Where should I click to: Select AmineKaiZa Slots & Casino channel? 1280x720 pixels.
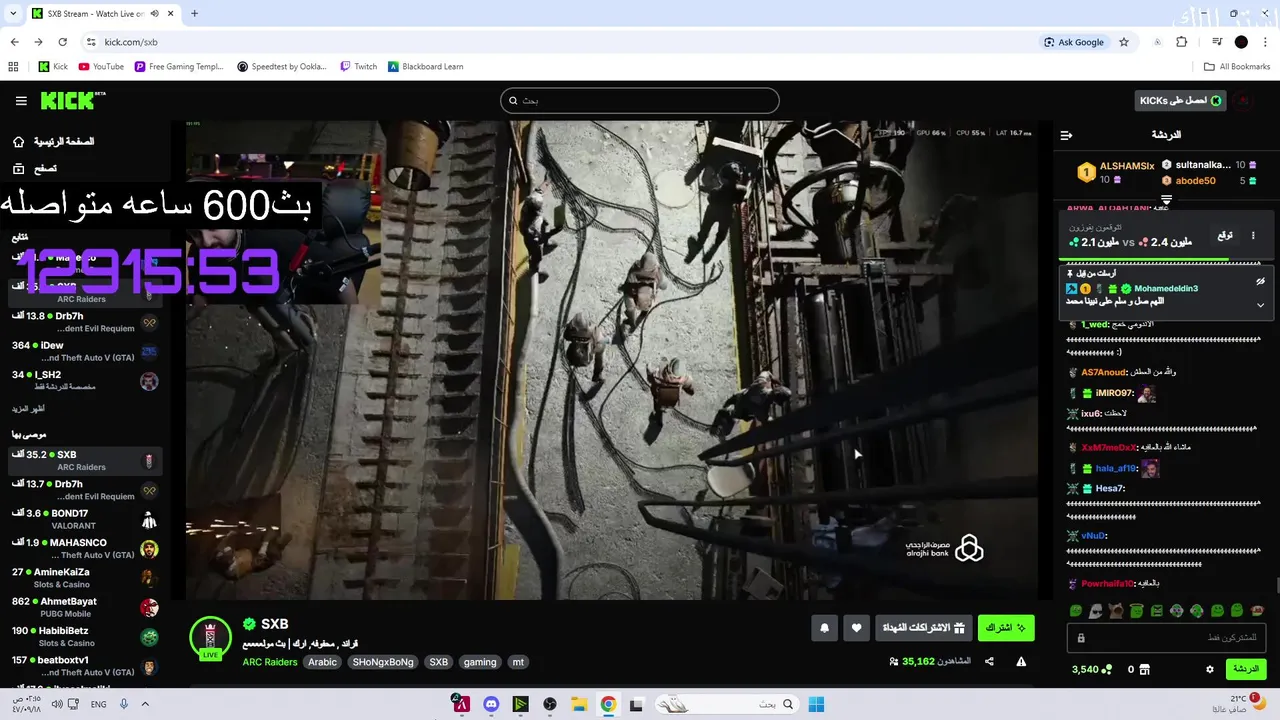click(x=85, y=578)
